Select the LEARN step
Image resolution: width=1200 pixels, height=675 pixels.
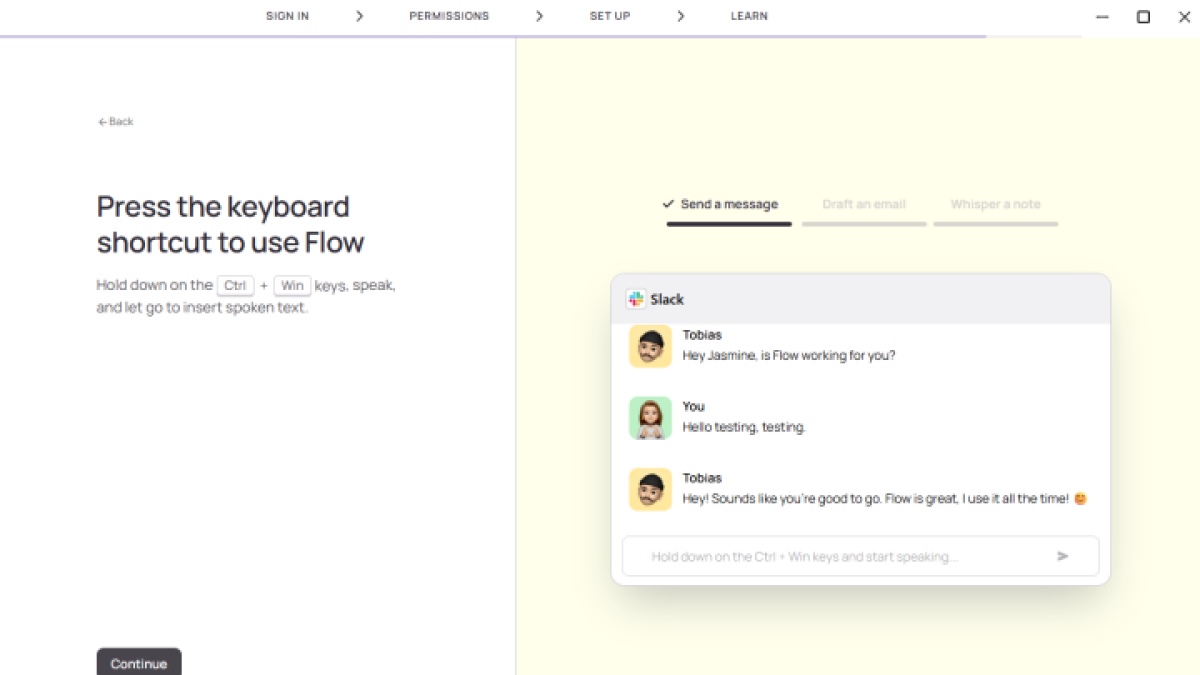(x=749, y=16)
